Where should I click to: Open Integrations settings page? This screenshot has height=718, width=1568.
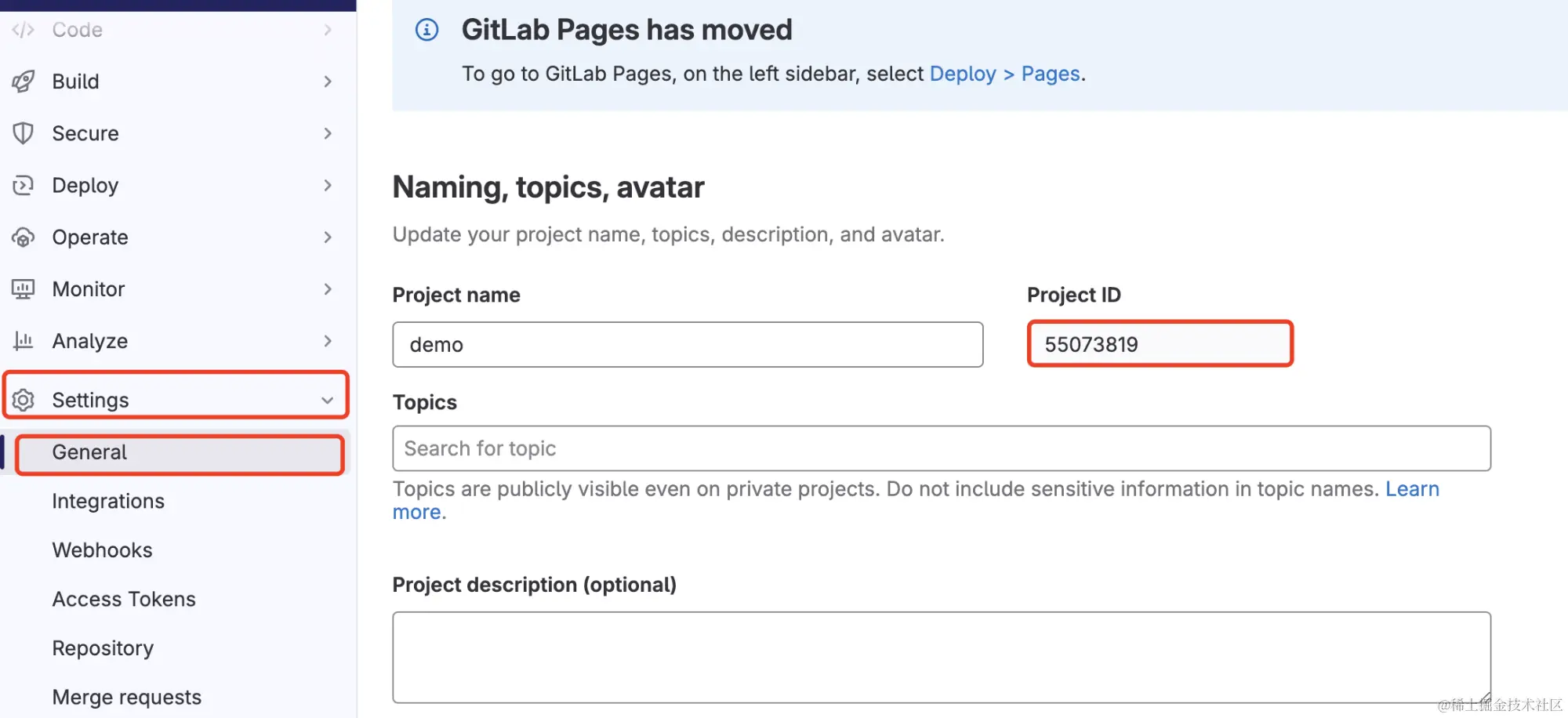pyautogui.click(x=108, y=502)
